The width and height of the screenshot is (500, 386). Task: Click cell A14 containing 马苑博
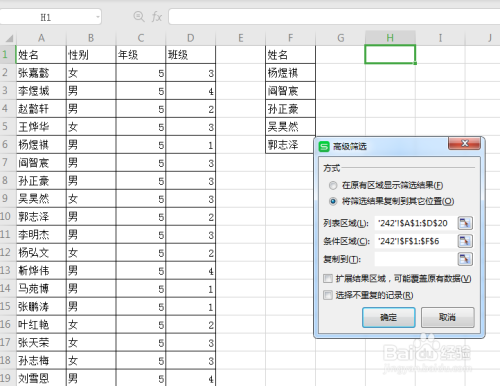(41, 288)
